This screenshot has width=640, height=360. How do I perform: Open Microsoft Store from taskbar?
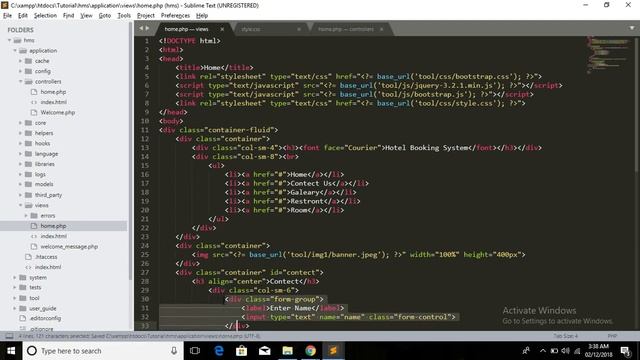pyautogui.click(x=242, y=351)
